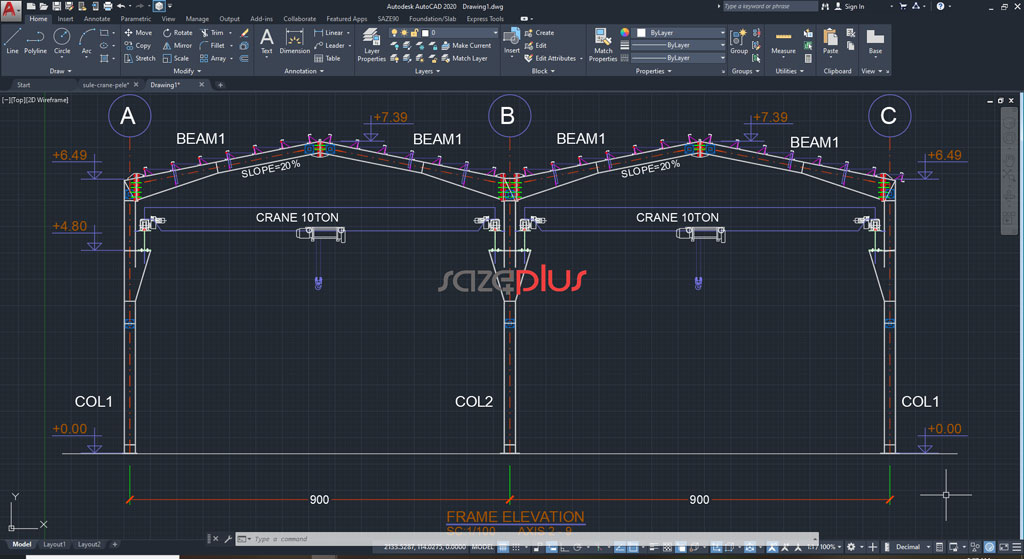Select the Dimension tool
The width and height of the screenshot is (1024, 559).
pyautogui.click(x=295, y=41)
